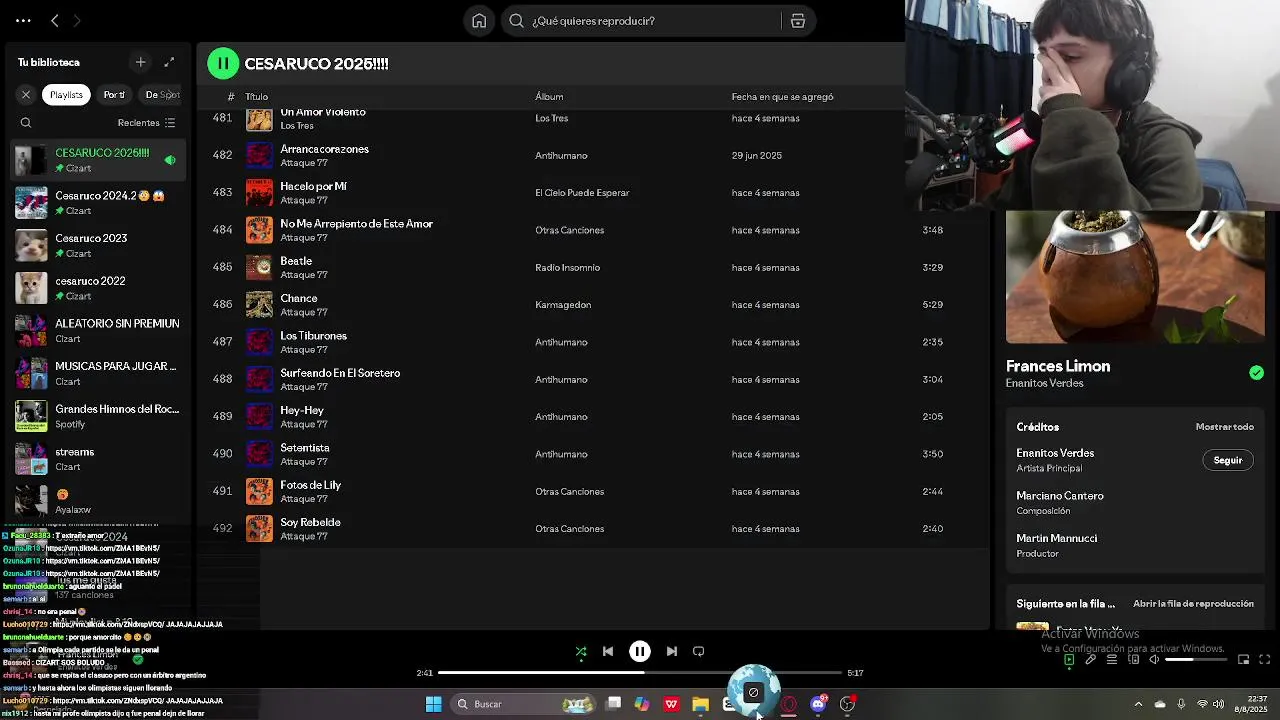The height and width of the screenshot is (720, 1280).
Task: Select the track 'Soy Rebelde'
Action: click(310, 522)
